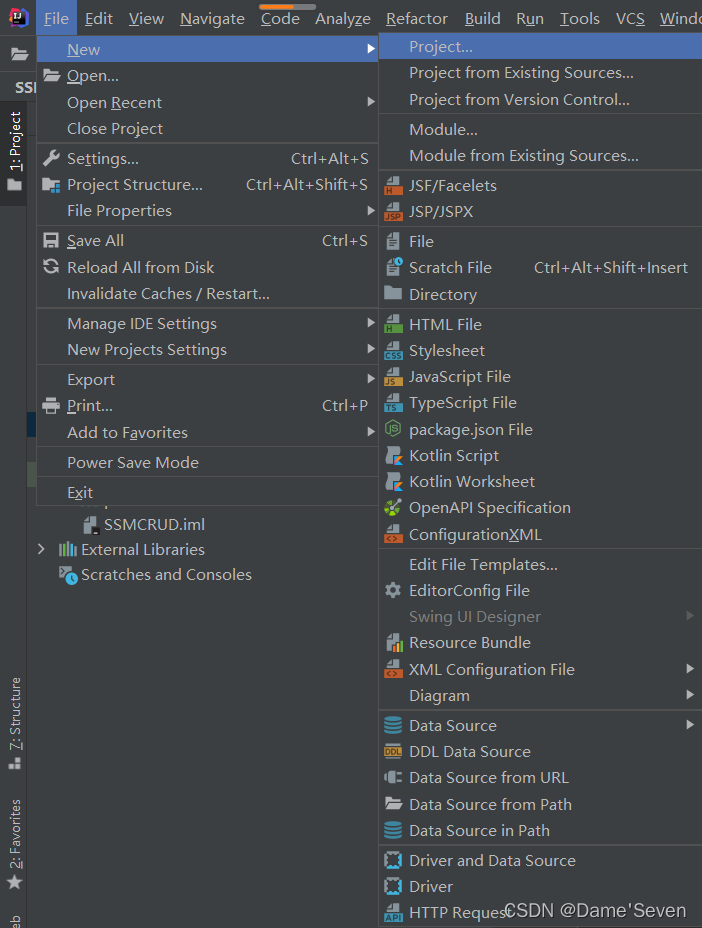Viewport: 702px width, 928px height.
Task: Choose Close Project
Action: click(207, 128)
